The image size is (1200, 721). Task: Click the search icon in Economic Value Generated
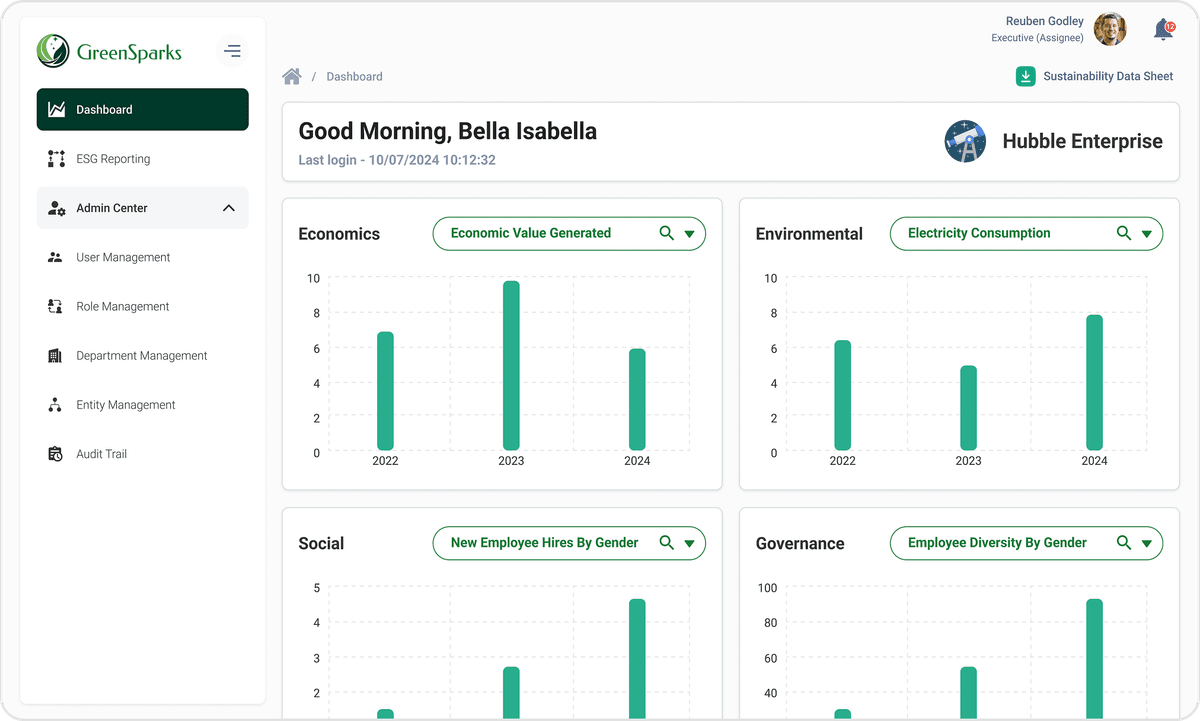click(665, 233)
